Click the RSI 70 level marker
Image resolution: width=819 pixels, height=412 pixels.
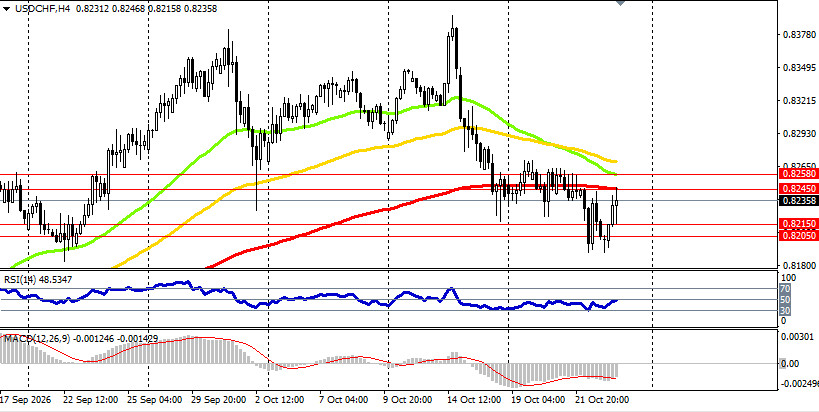tap(785, 288)
